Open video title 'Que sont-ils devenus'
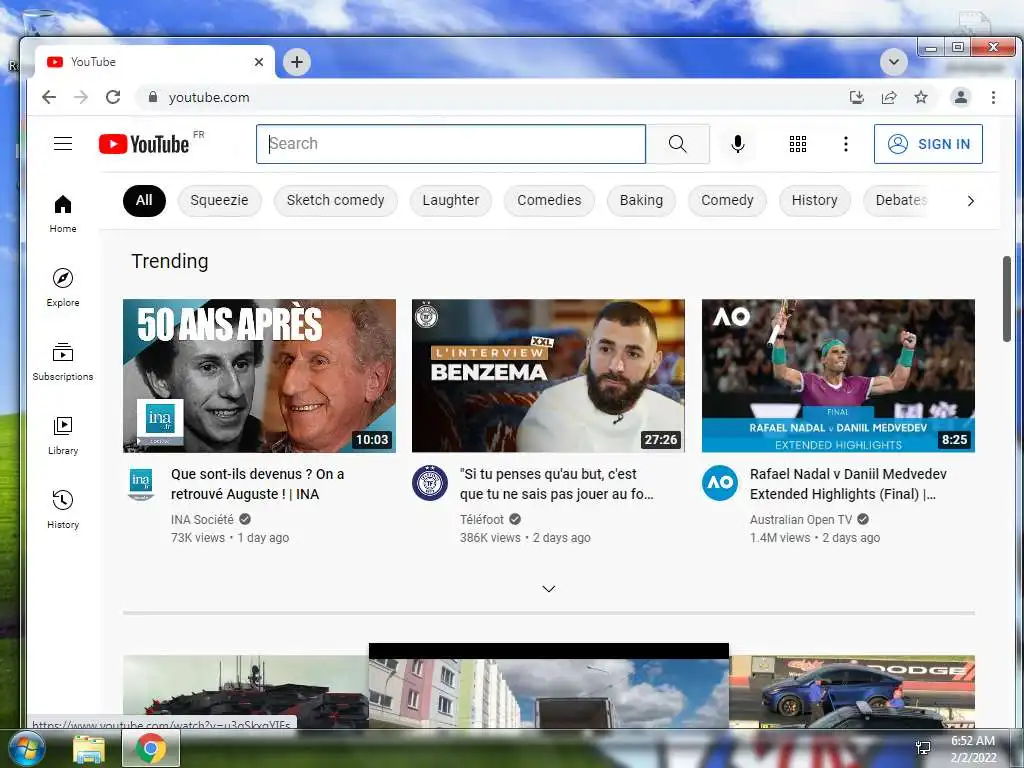The image size is (1024, 768). tap(257, 484)
